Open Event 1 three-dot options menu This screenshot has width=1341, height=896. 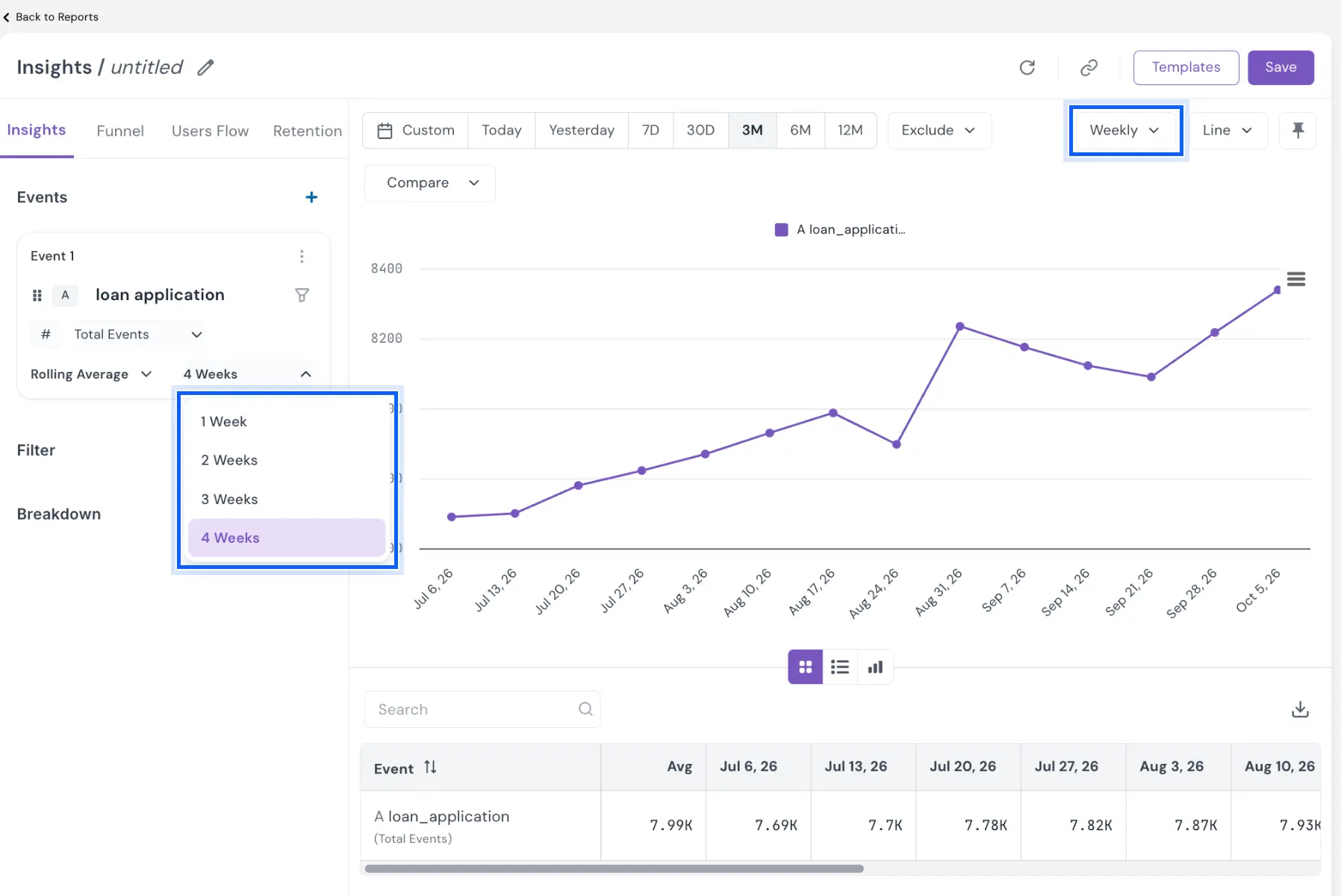pos(302,256)
